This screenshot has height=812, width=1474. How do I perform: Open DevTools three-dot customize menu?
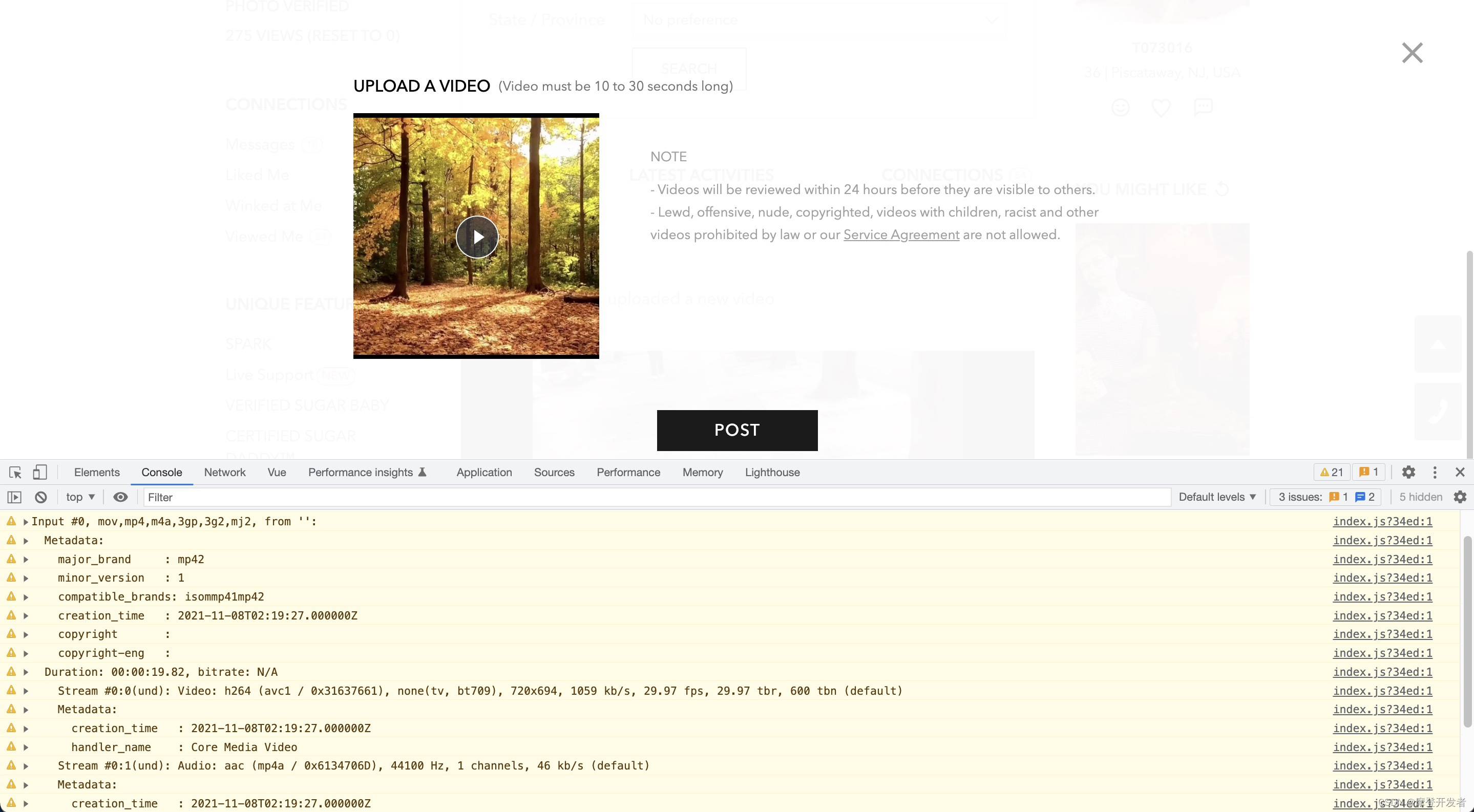coord(1435,473)
